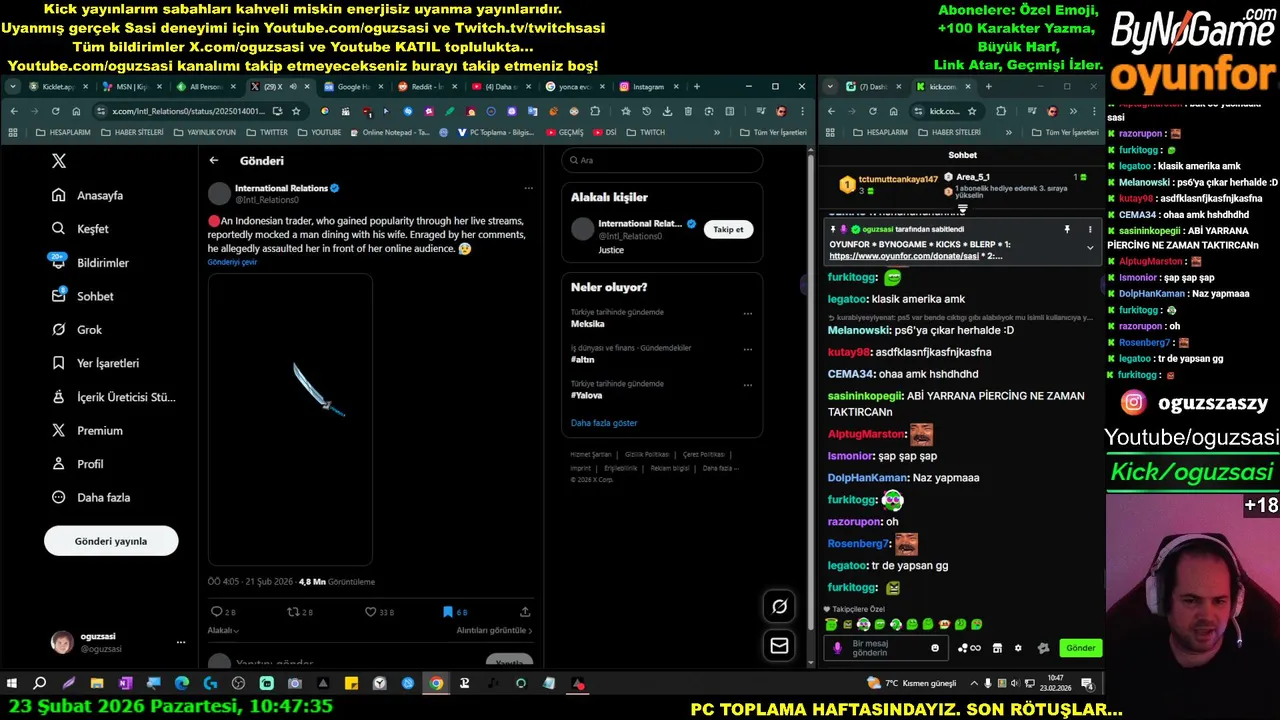Image resolution: width=1280 pixels, height=720 pixels.
Task: Open Tüm Yer İşaretleri folder, left browser
Action: point(773,132)
